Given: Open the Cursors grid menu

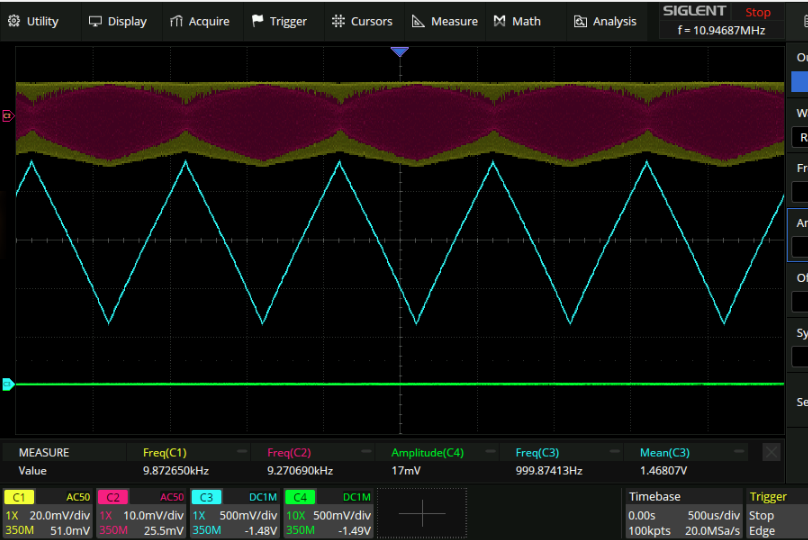Looking at the screenshot, I should pyautogui.click(x=361, y=21).
